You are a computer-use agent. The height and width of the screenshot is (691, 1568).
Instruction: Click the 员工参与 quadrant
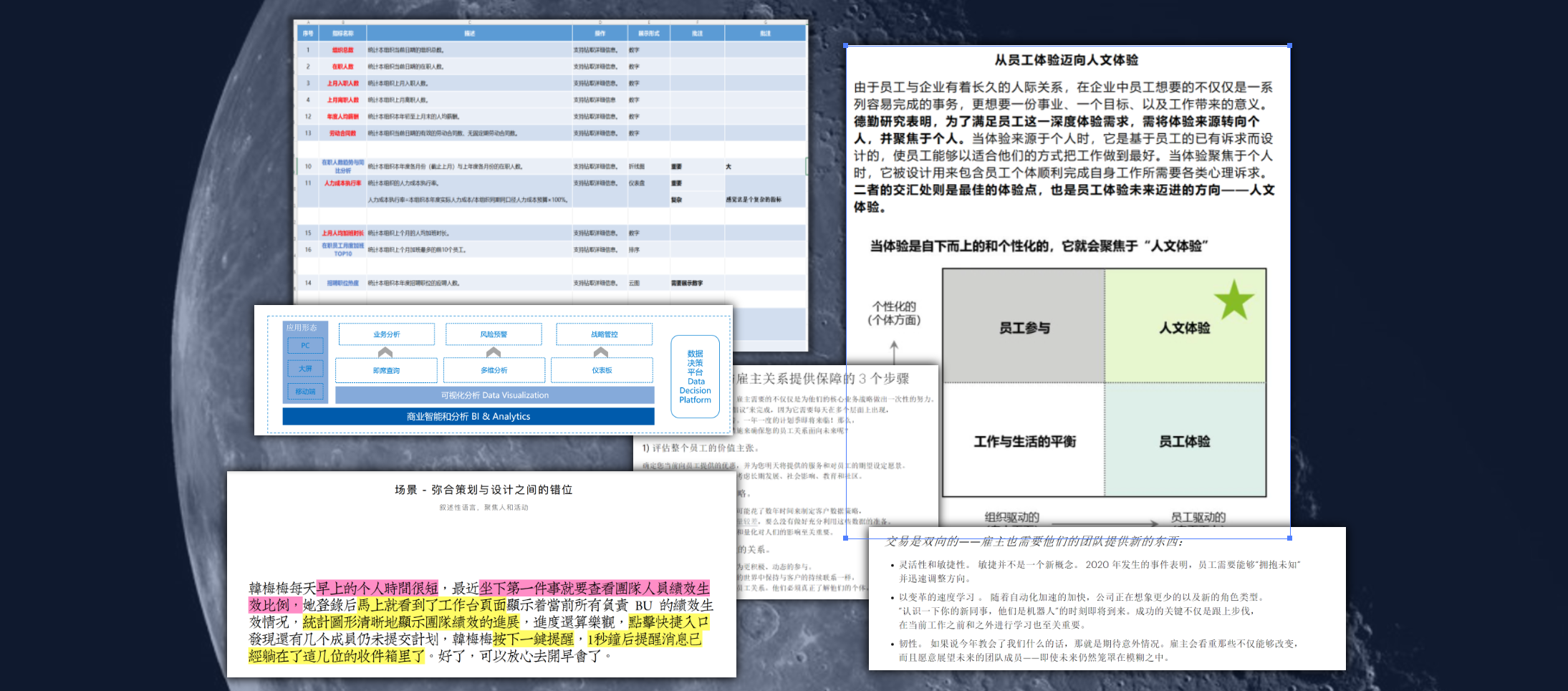(1024, 327)
